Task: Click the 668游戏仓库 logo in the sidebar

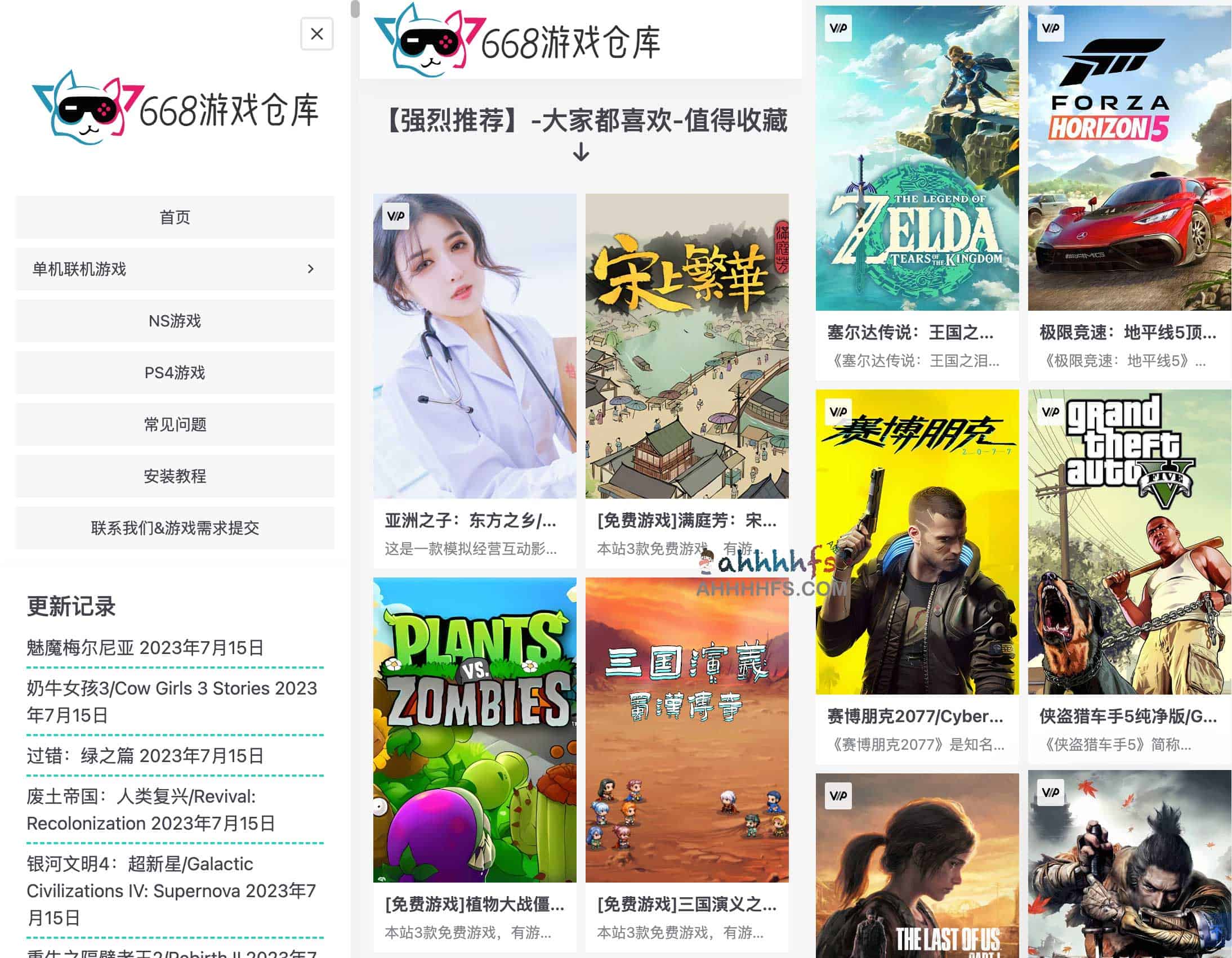Action: (x=176, y=108)
